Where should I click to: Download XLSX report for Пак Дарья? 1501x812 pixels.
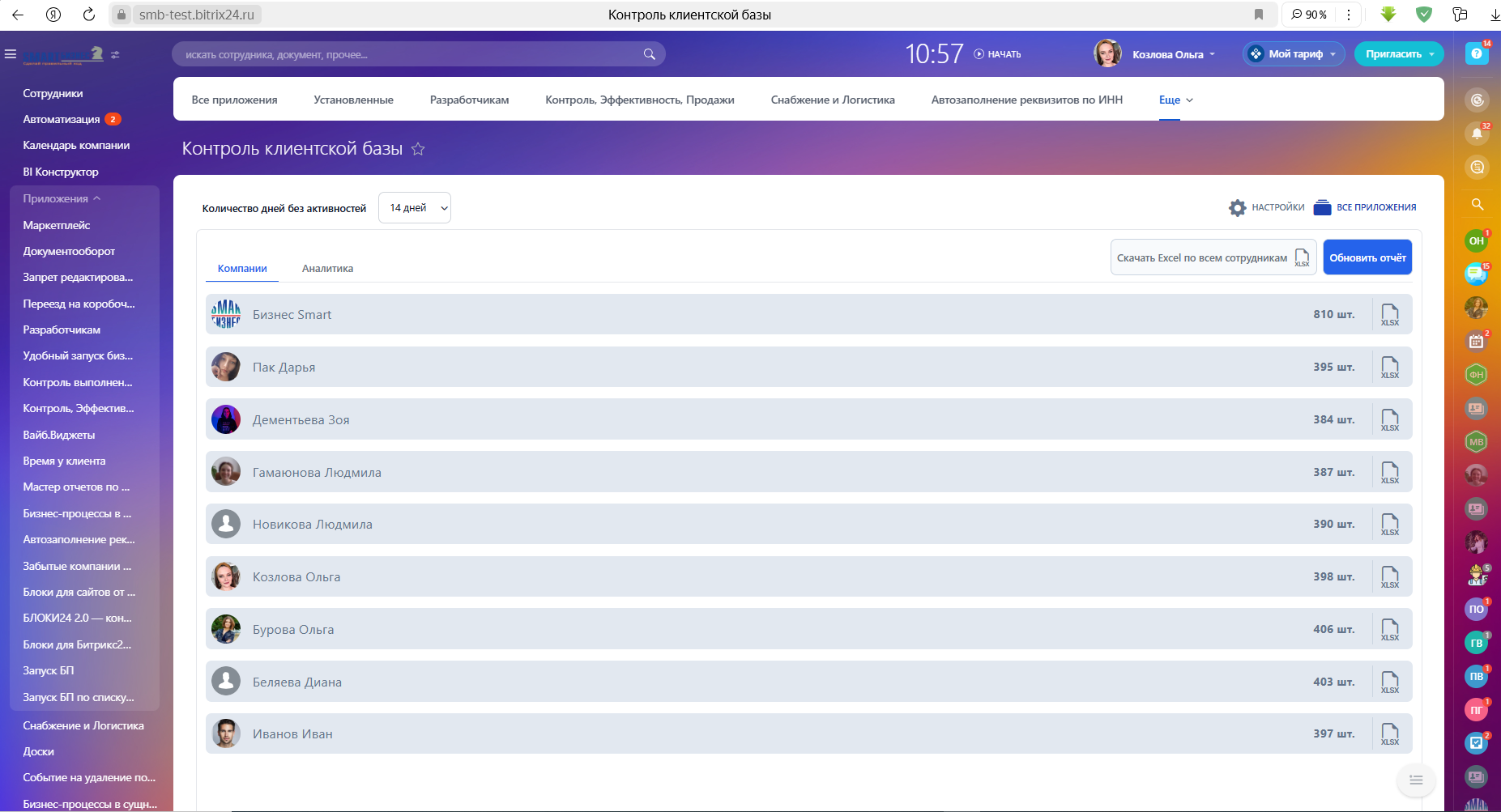(1390, 368)
